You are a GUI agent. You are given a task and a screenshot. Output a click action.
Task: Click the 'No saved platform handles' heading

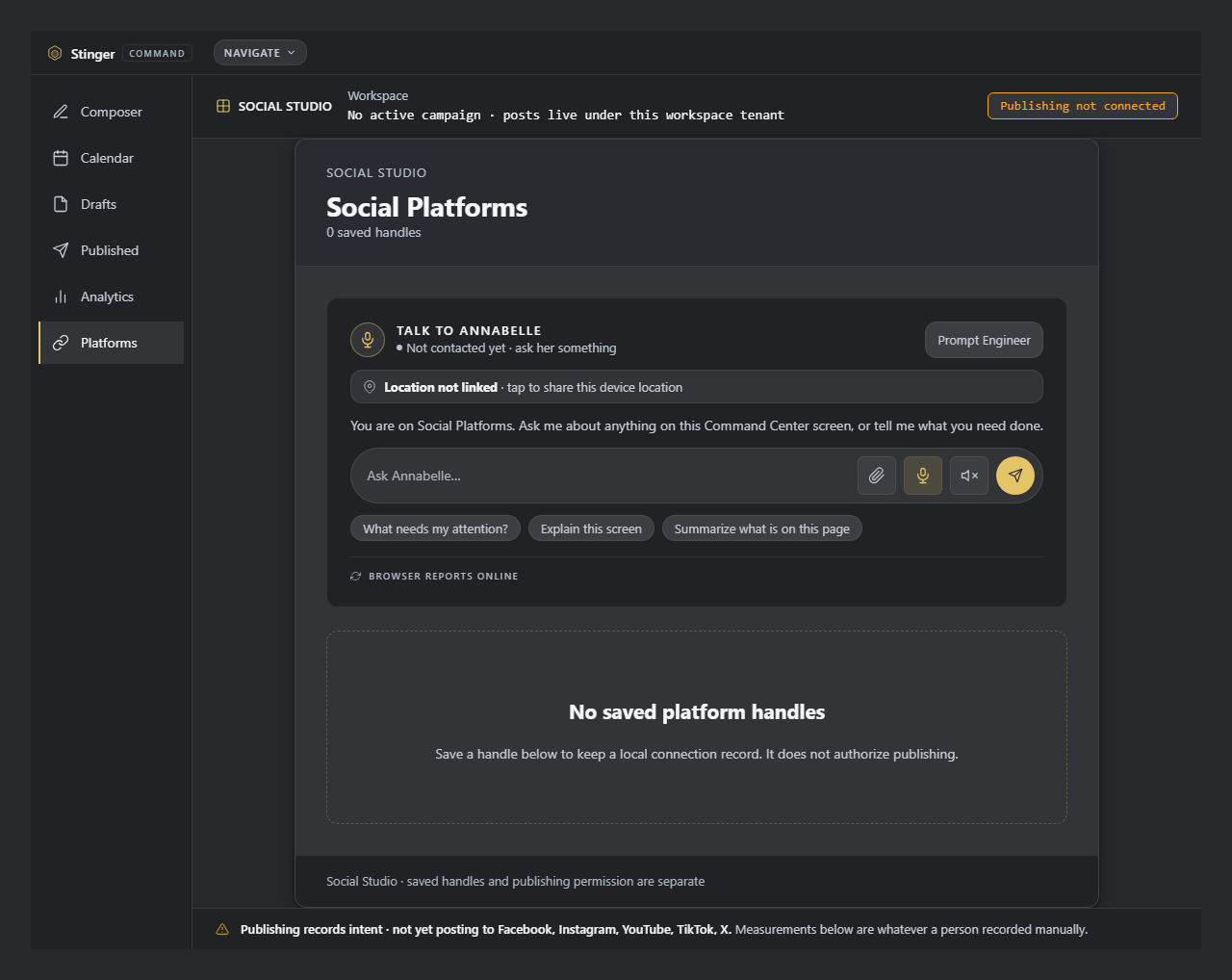click(697, 712)
